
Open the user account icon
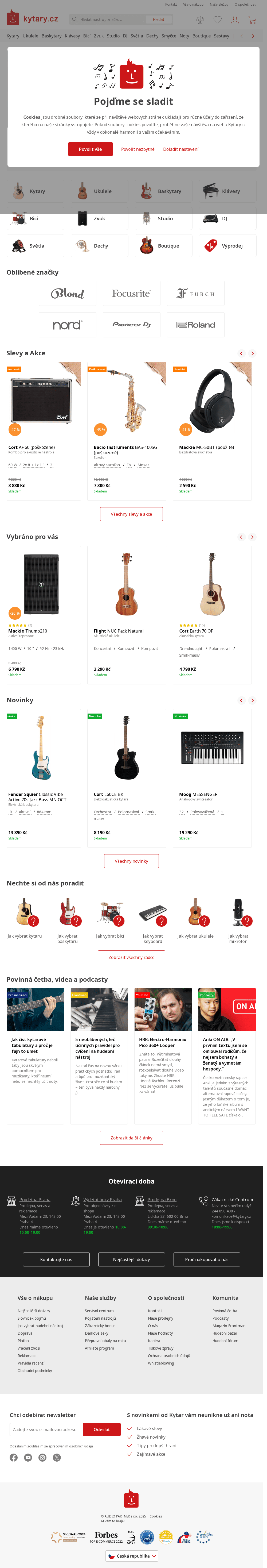[235, 20]
